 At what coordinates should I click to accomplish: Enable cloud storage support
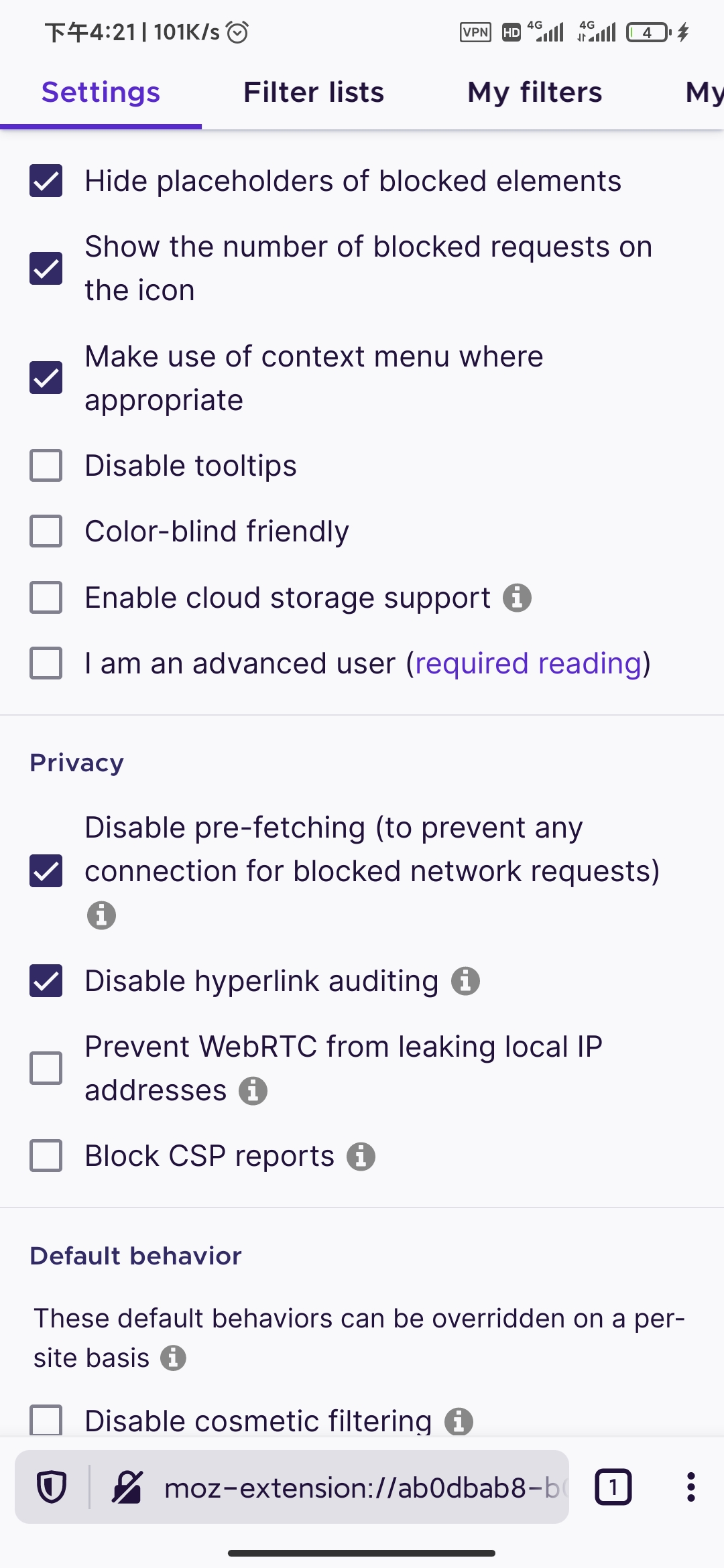click(x=45, y=598)
